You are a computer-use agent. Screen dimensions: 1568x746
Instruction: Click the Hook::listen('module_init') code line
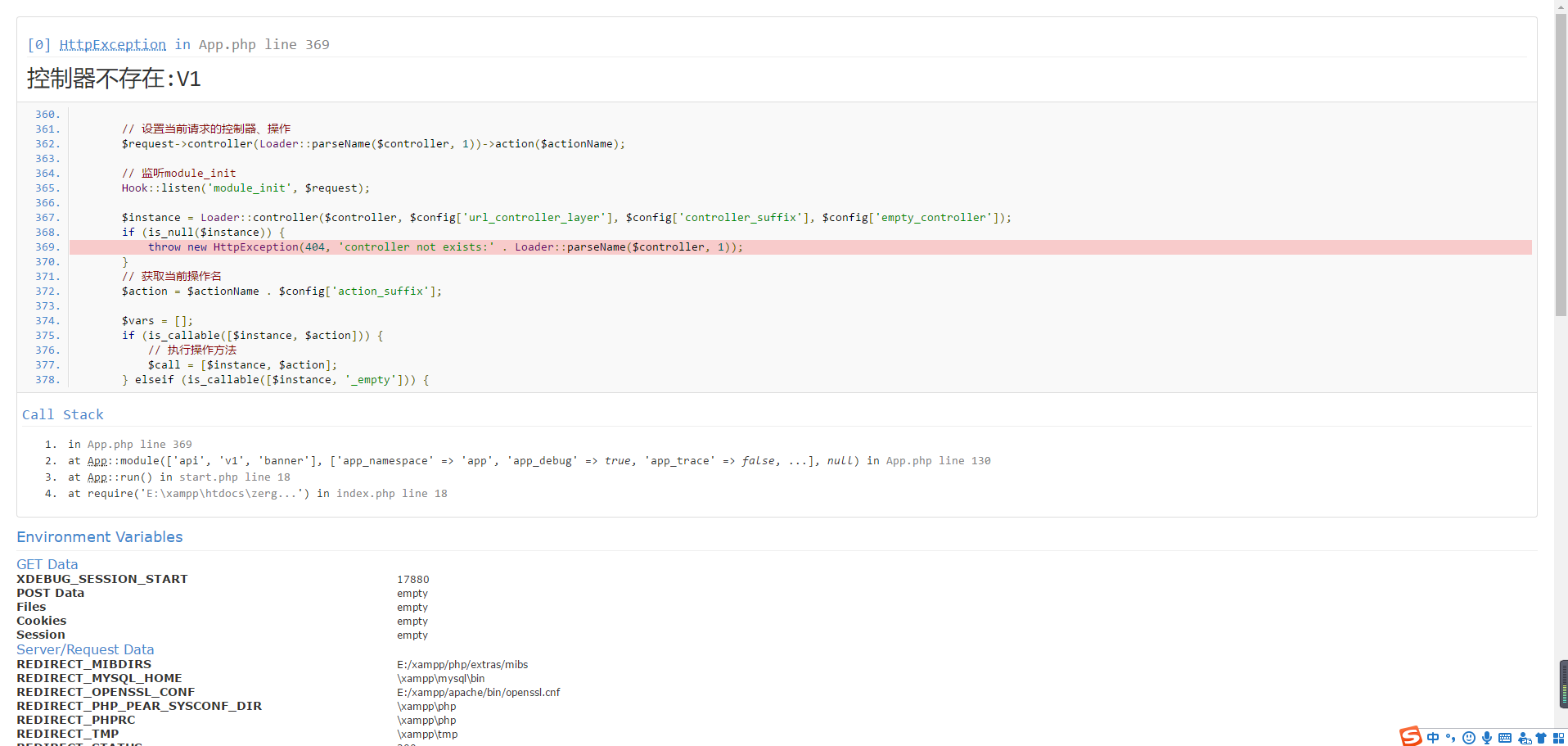tap(246, 188)
